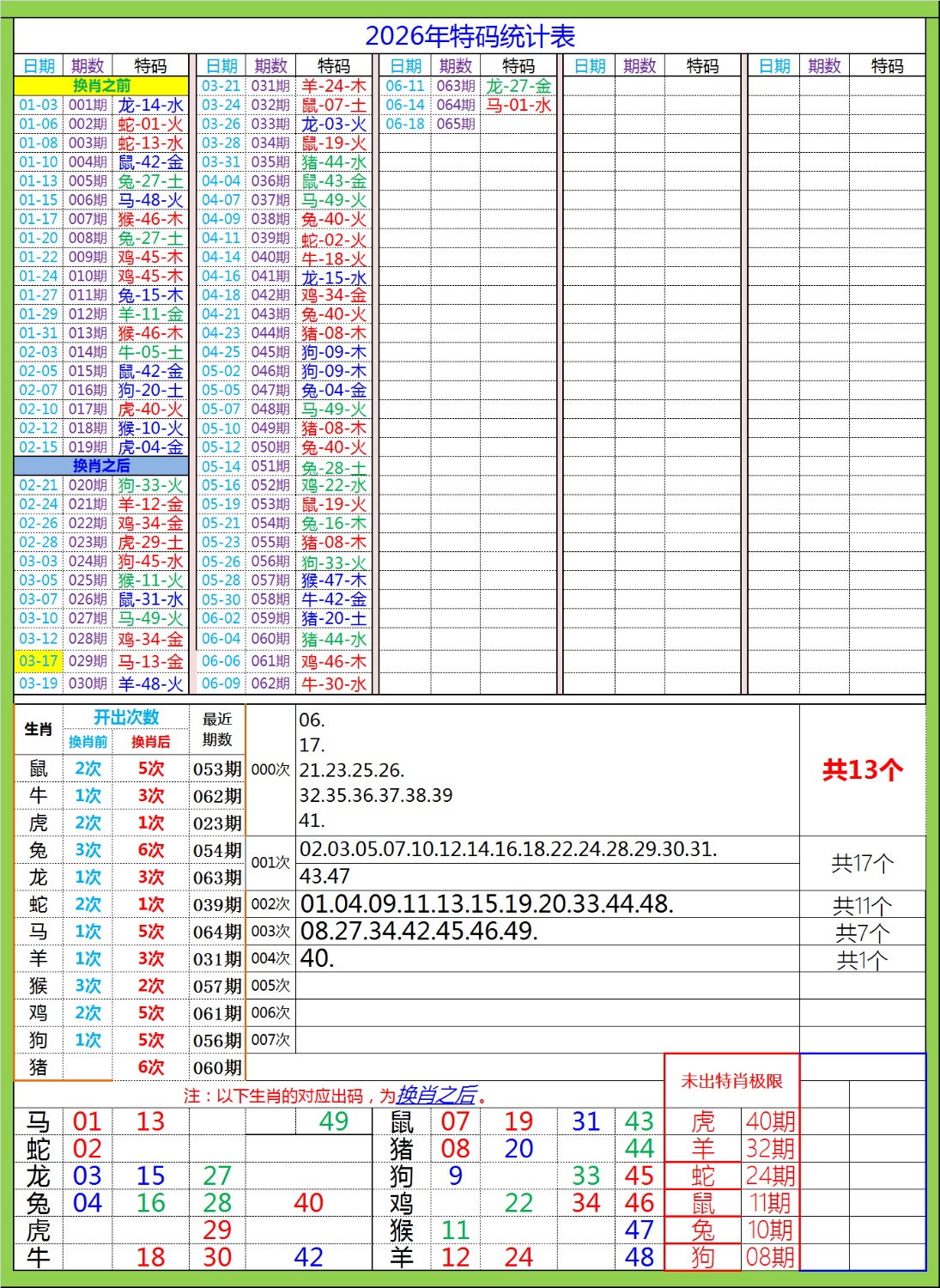This screenshot has height=1288, width=940.
Task: Select the period cell 063期
Action: pos(456,86)
